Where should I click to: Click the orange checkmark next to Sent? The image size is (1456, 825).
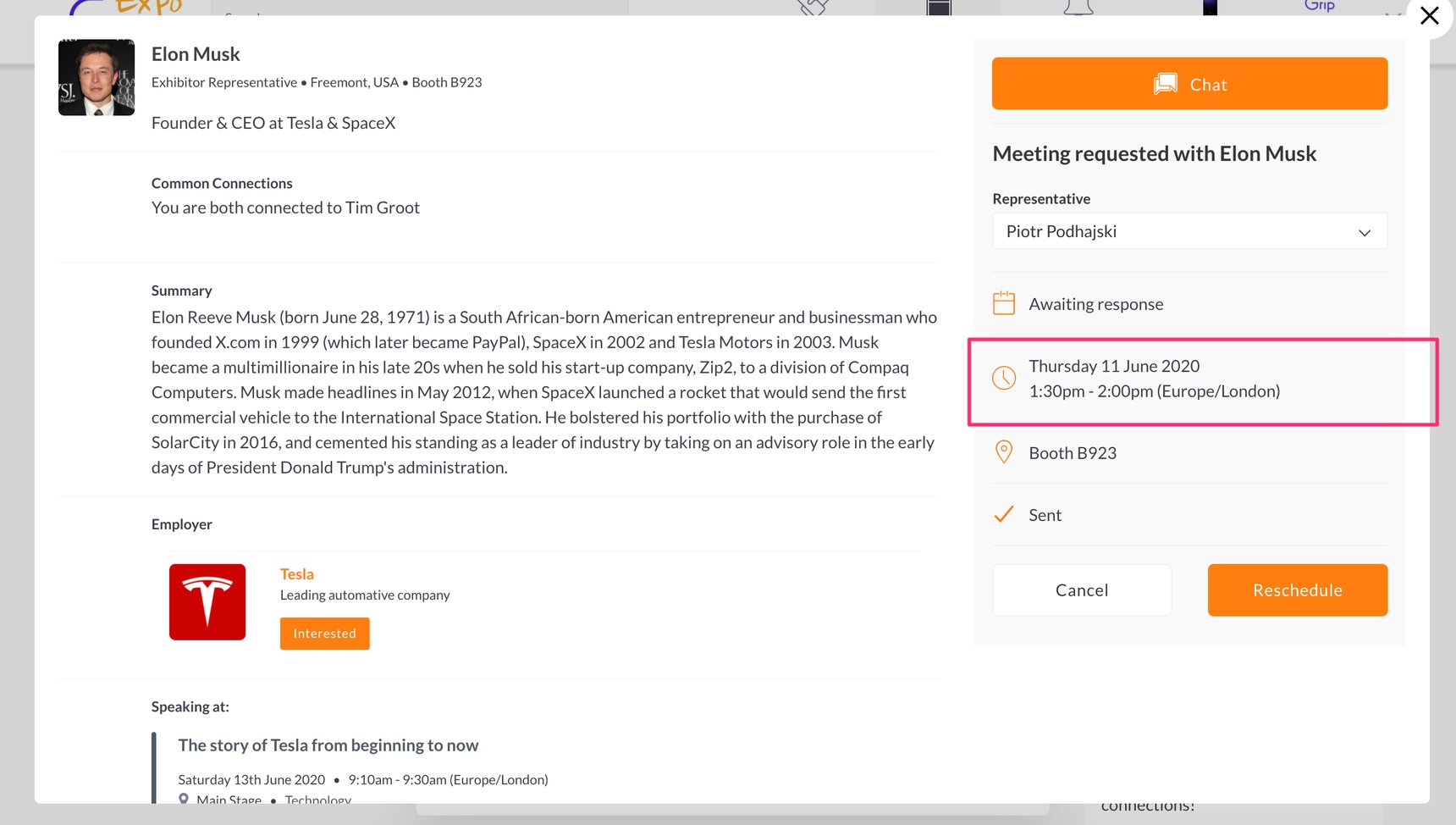click(1004, 514)
